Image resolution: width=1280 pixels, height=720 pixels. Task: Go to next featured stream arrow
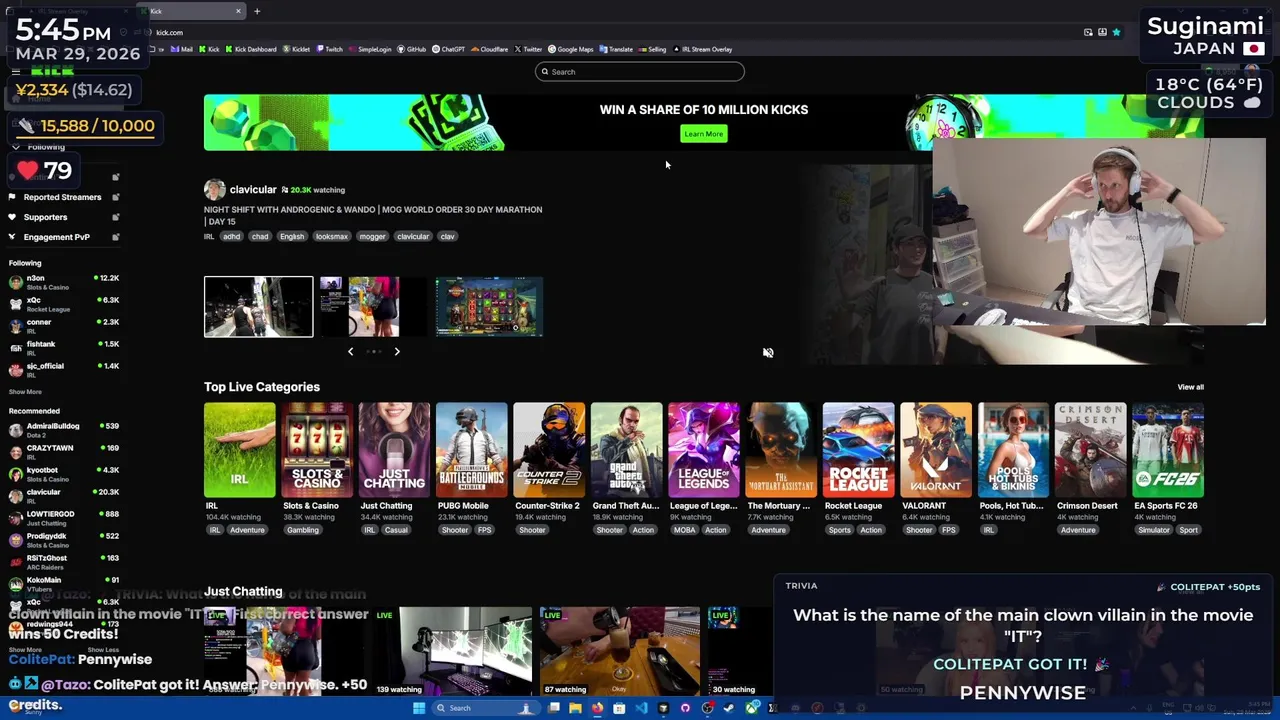pos(397,352)
